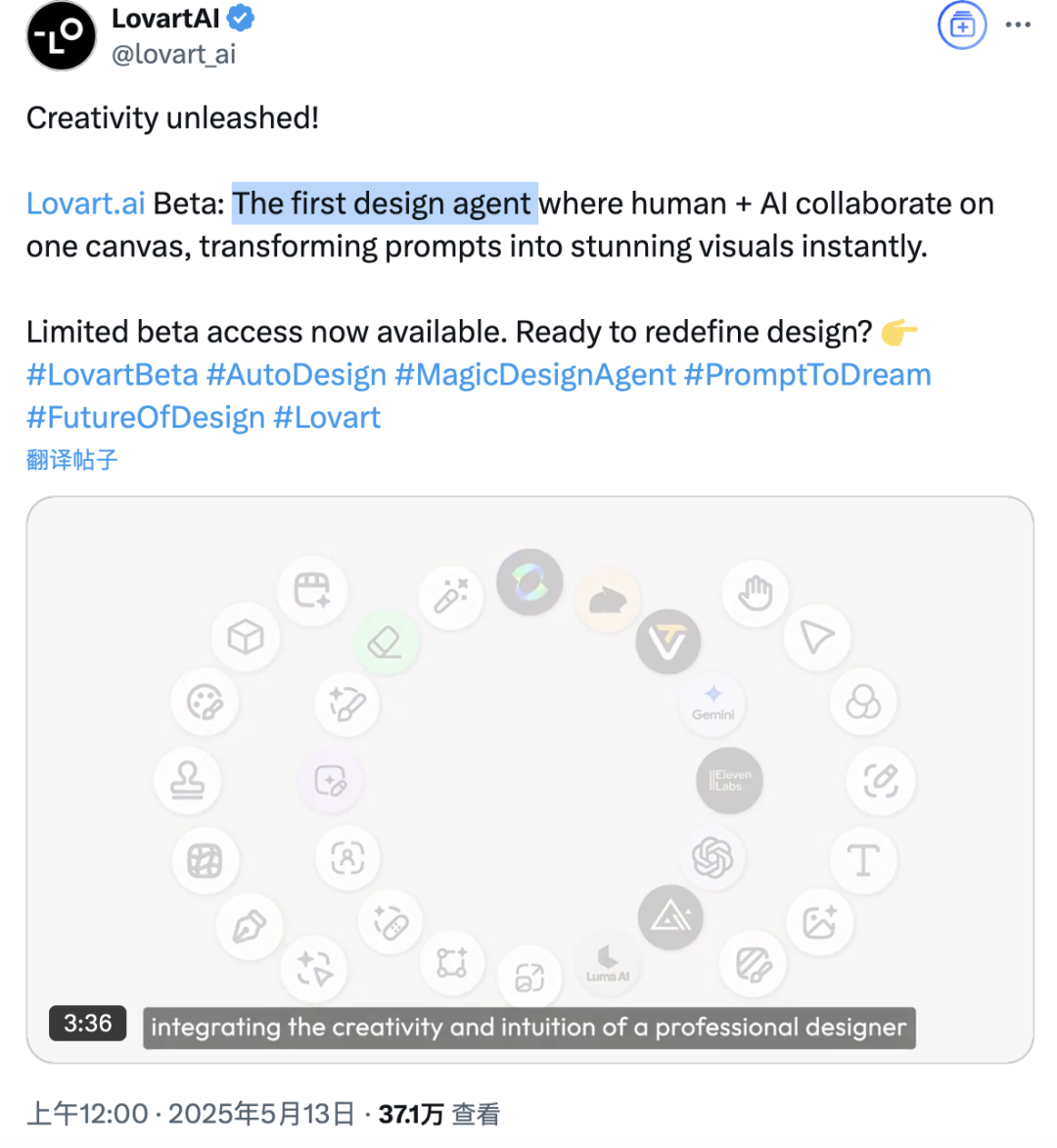Select the hand tool icon in the video
Image resolution: width=1057 pixels, height=1148 pixels.
tap(755, 592)
